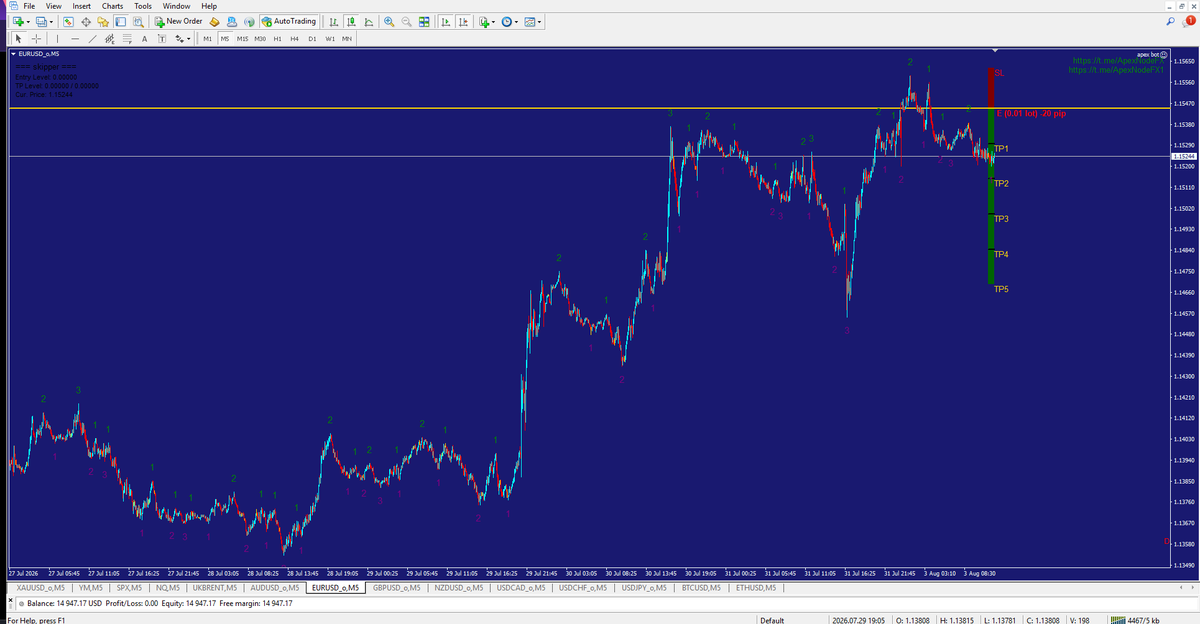Select the arrows objects tool

(x=179, y=39)
